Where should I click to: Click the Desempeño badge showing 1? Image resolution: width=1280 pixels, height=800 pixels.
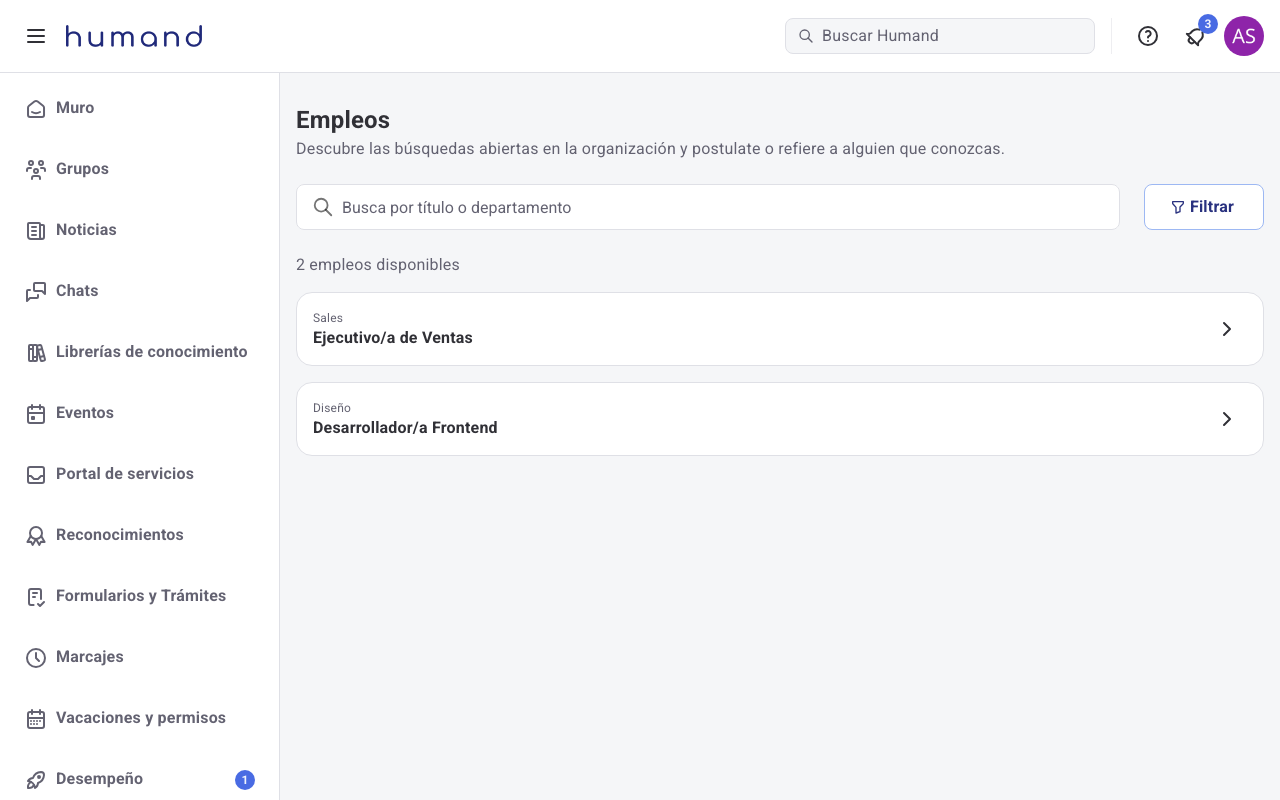pyautogui.click(x=245, y=780)
